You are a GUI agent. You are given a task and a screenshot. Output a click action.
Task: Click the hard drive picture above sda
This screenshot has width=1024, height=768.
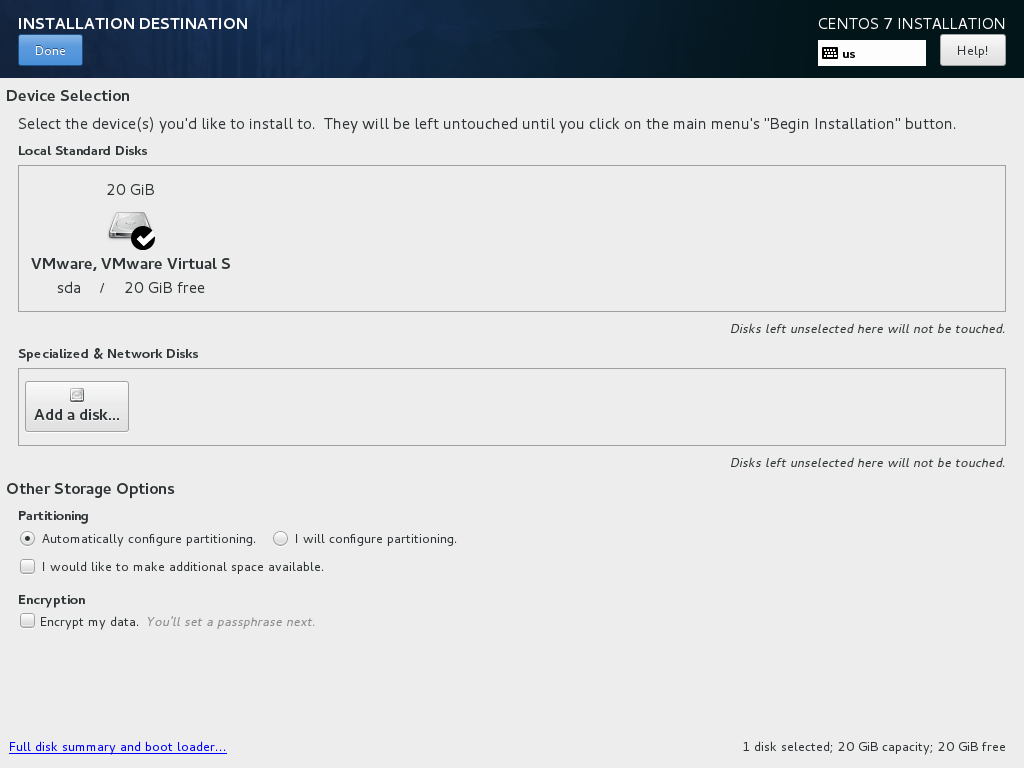(129, 225)
